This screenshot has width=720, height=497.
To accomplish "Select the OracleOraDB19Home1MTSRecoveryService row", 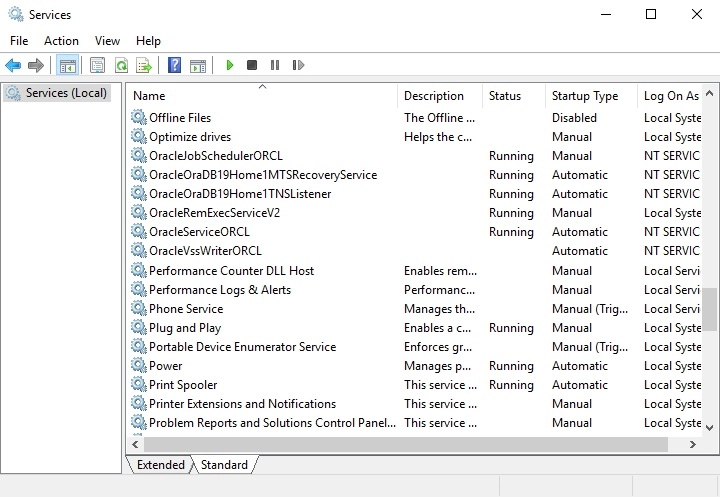I will (x=415, y=175).
